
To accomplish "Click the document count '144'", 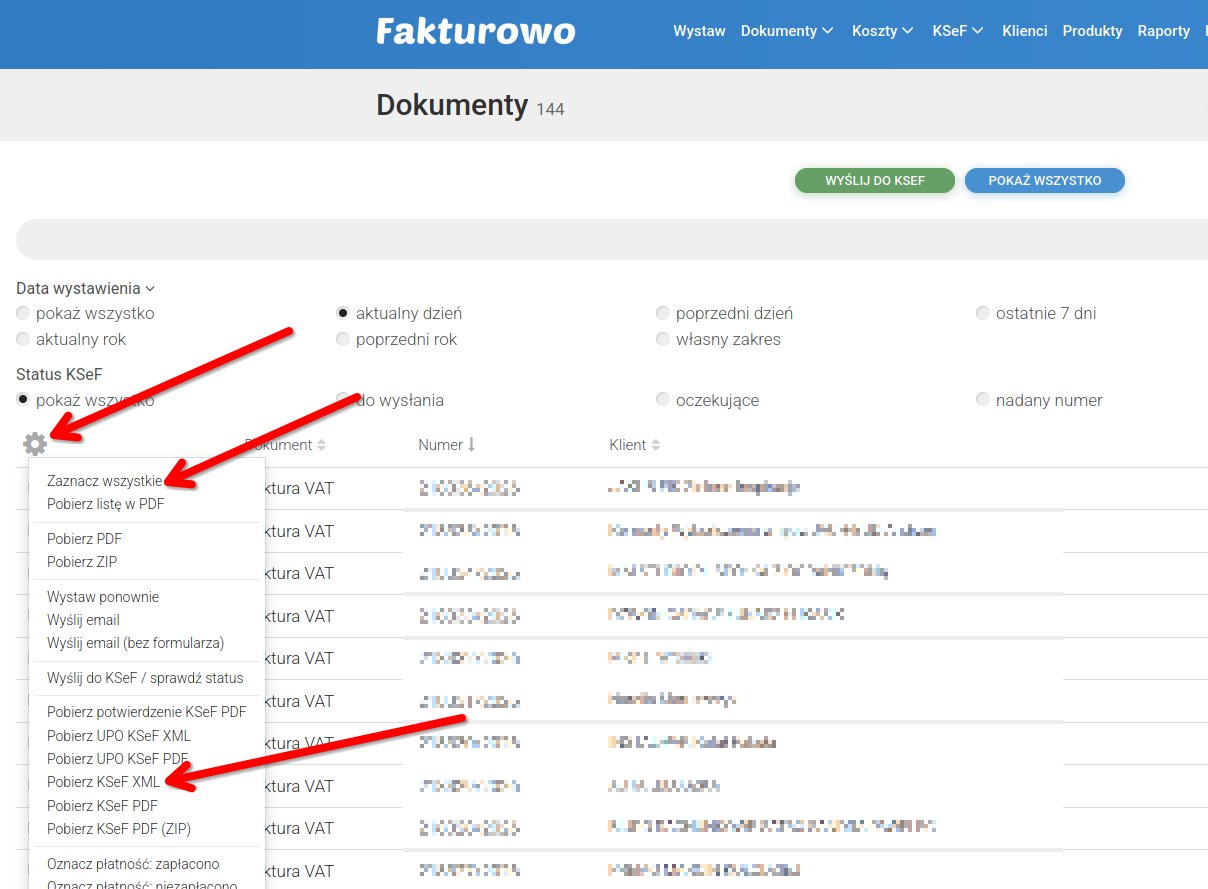I will [551, 109].
